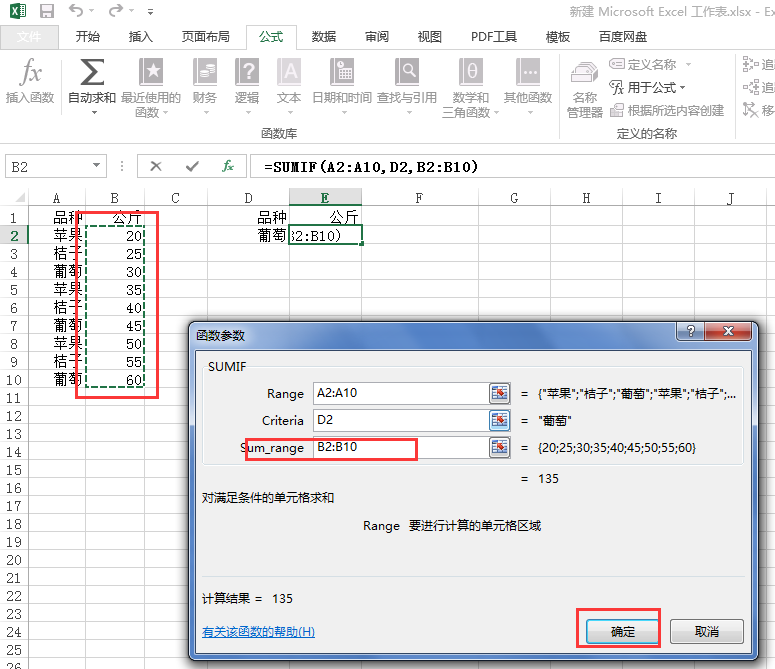Switch to the 数据 Data tab

[324, 37]
